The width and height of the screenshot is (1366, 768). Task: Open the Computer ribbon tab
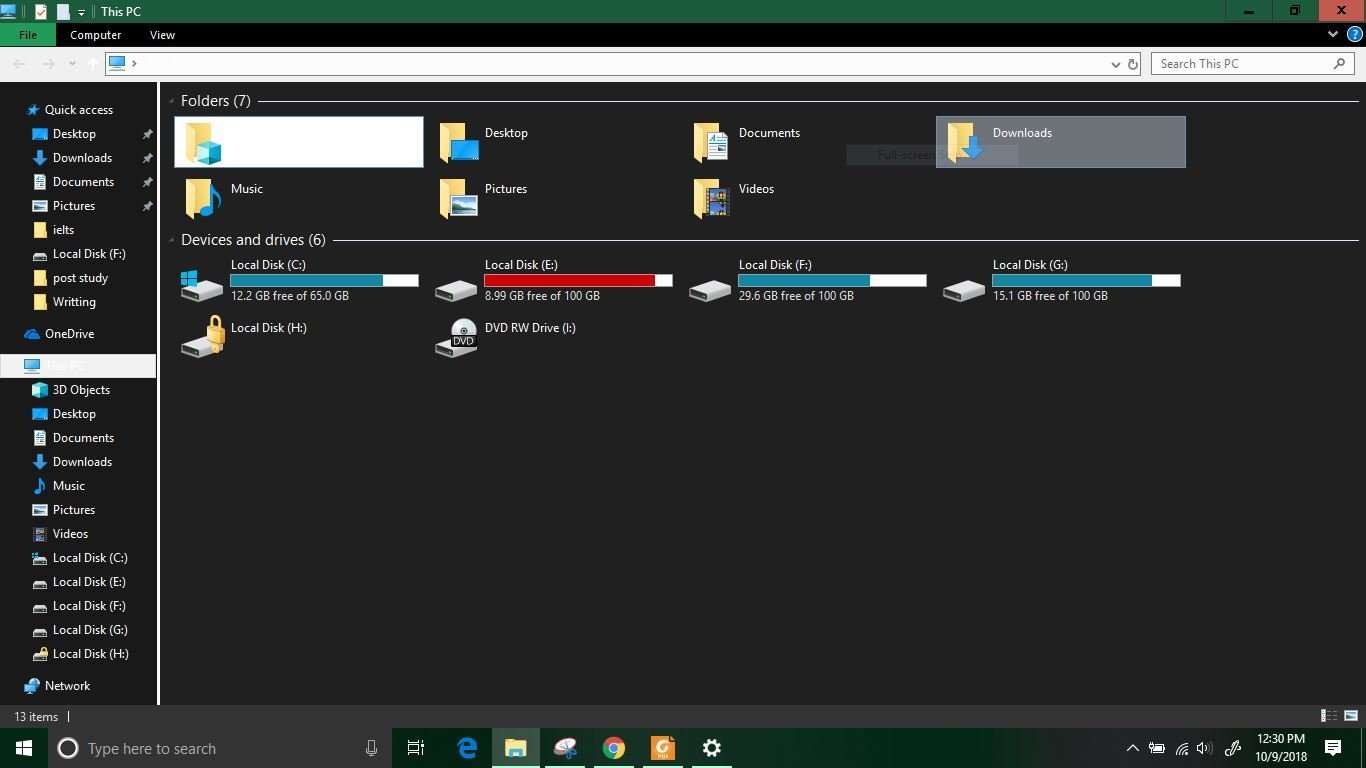click(x=96, y=35)
